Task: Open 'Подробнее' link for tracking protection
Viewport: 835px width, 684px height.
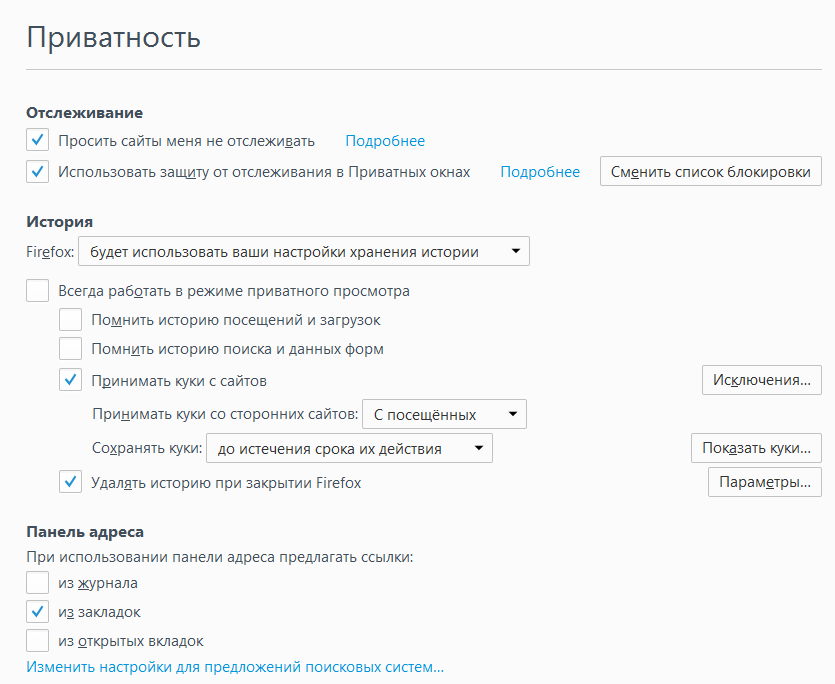Action: tap(540, 172)
